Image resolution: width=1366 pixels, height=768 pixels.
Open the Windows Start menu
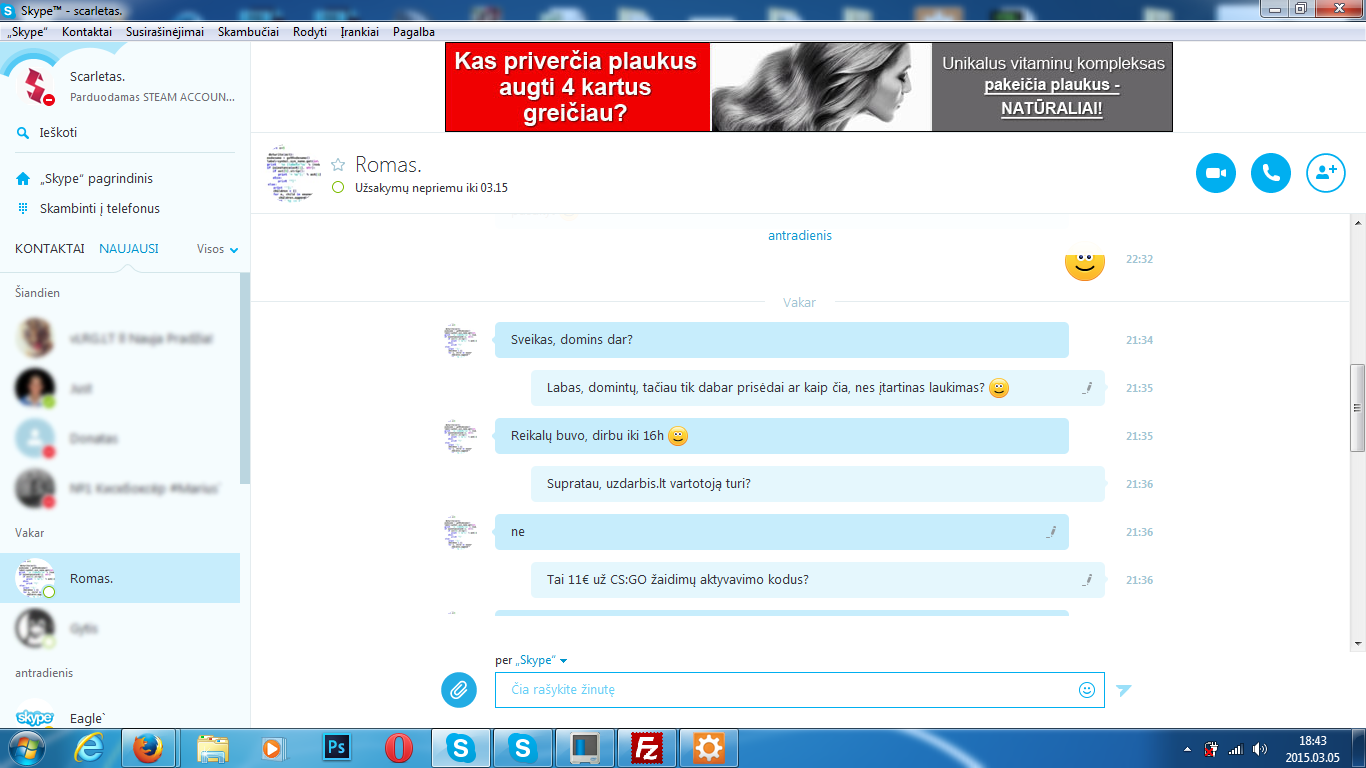[x=25, y=748]
